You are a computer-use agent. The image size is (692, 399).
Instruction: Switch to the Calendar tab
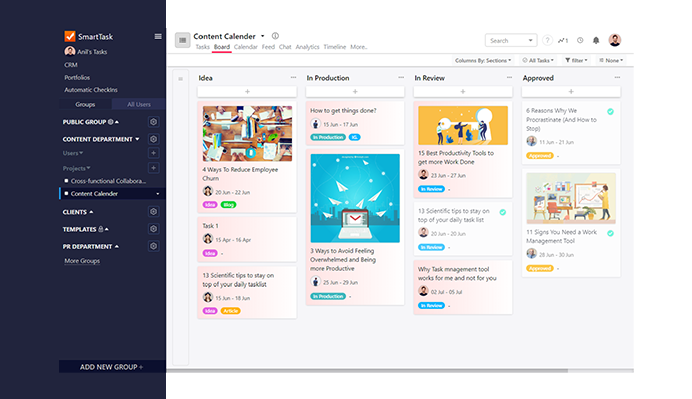tap(245, 47)
